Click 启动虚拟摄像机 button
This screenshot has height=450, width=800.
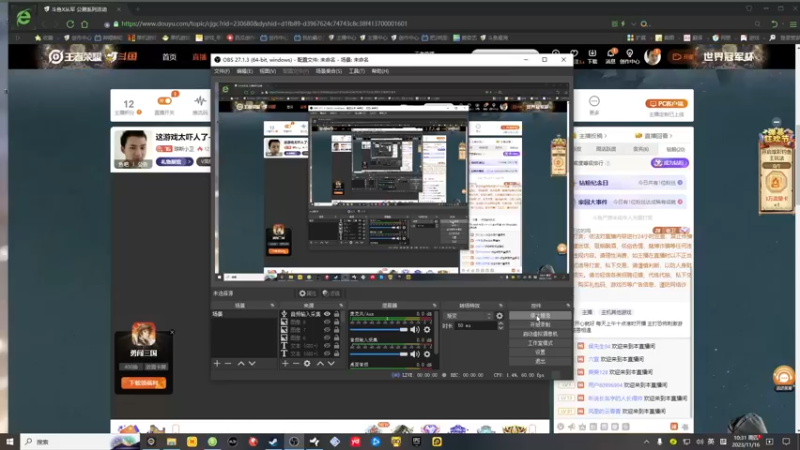point(540,334)
